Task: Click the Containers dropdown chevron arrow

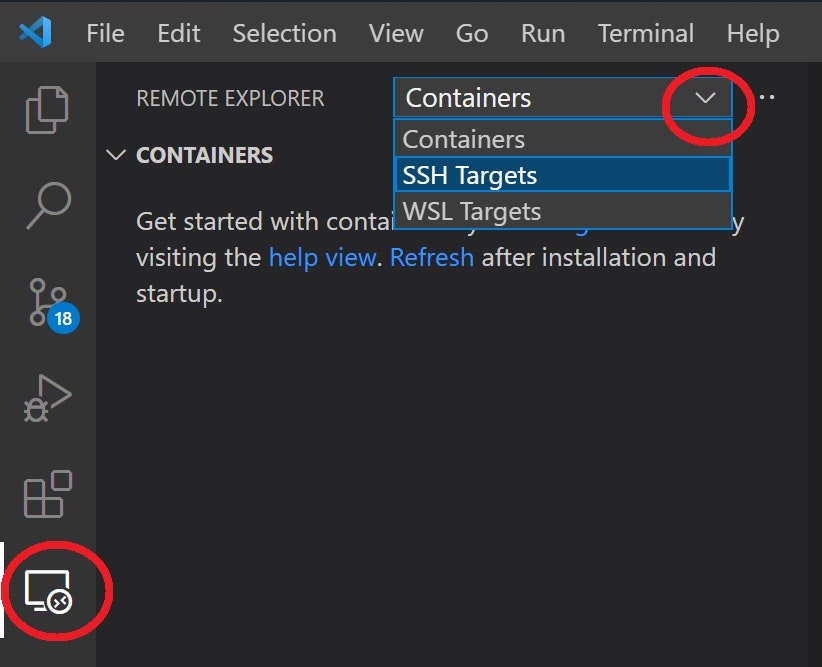Action: click(x=705, y=98)
